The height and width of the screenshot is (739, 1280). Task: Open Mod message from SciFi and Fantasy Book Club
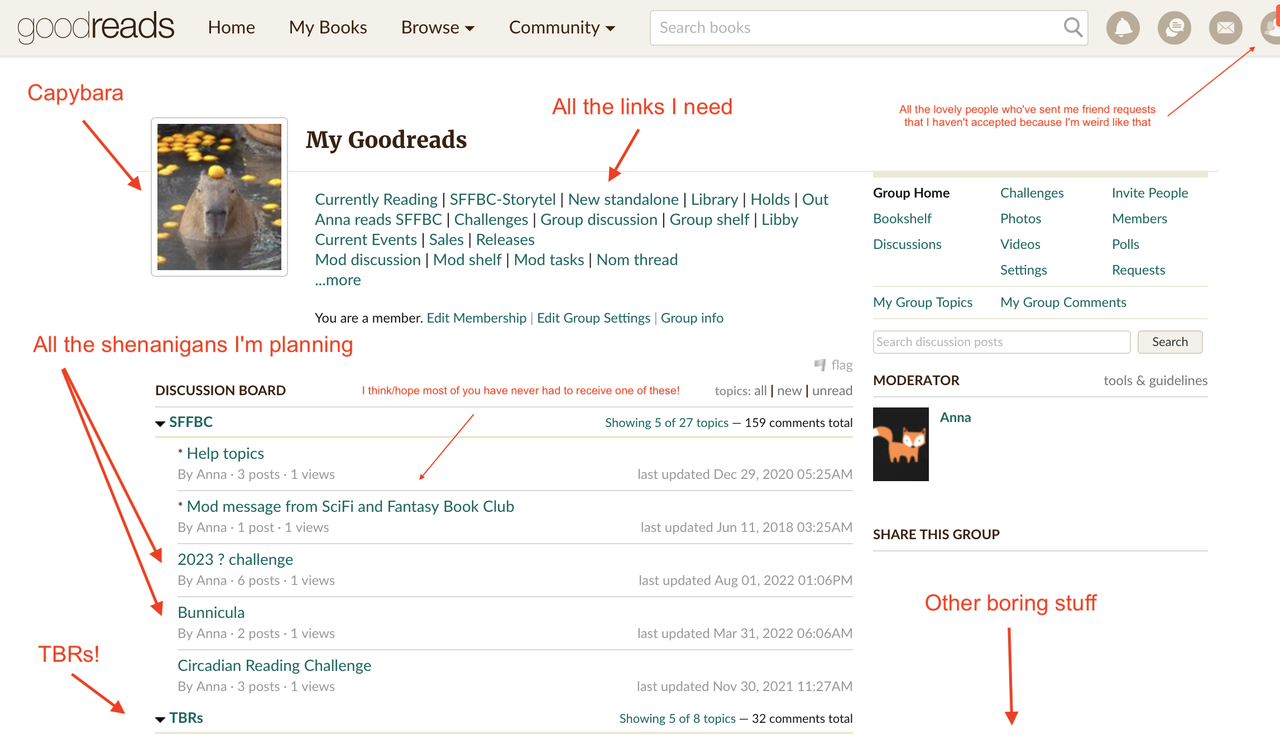pyautogui.click(x=350, y=506)
